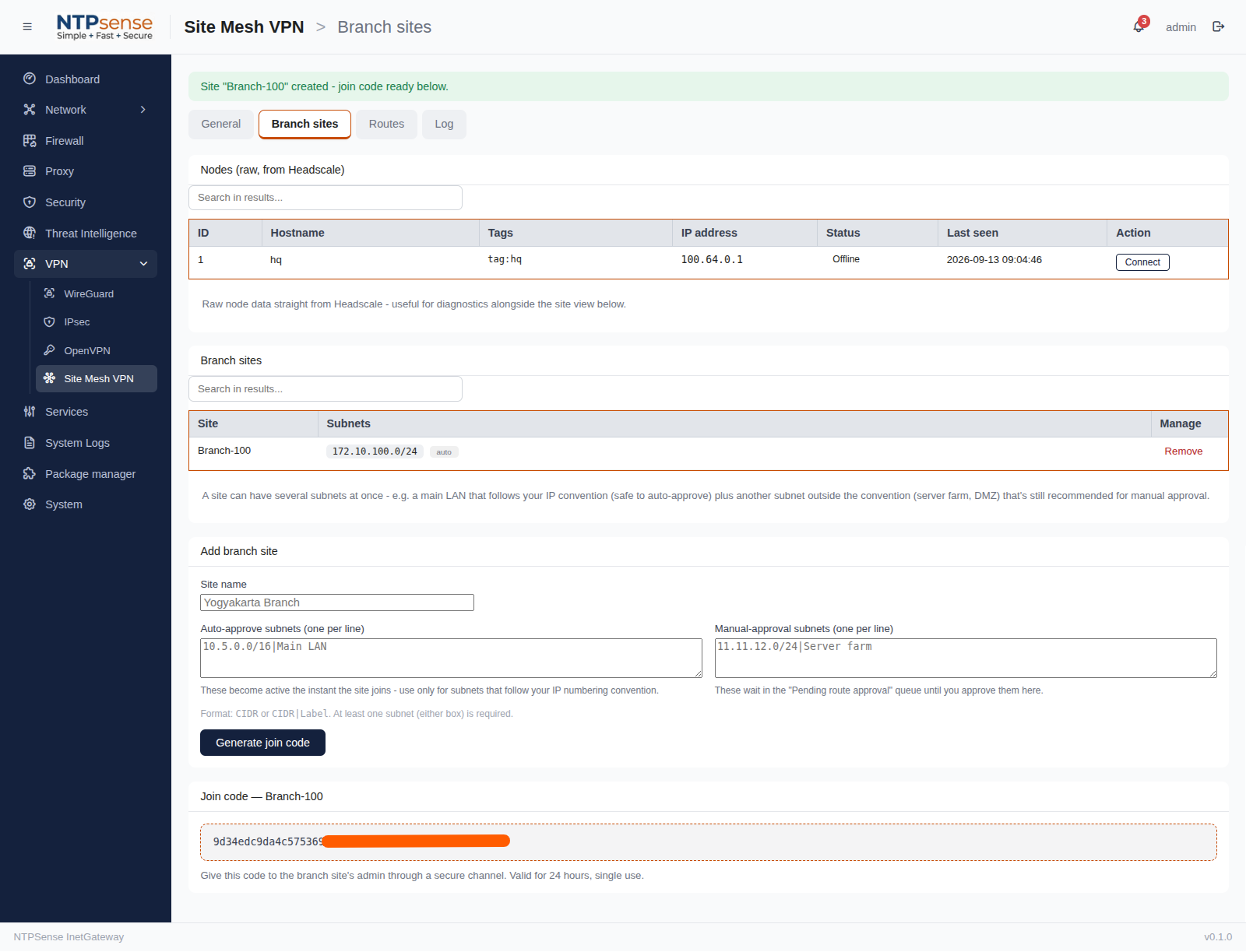Viewport: 1246px width, 952px height.
Task: Switch to the General tab
Action: coord(221,125)
